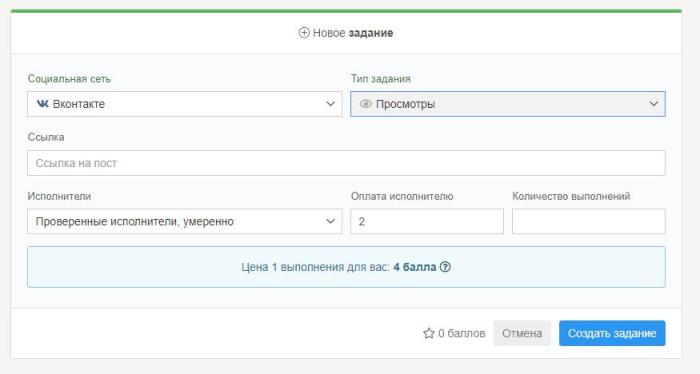
Task: Select the Вконтакте combo box
Action: (184, 104)
